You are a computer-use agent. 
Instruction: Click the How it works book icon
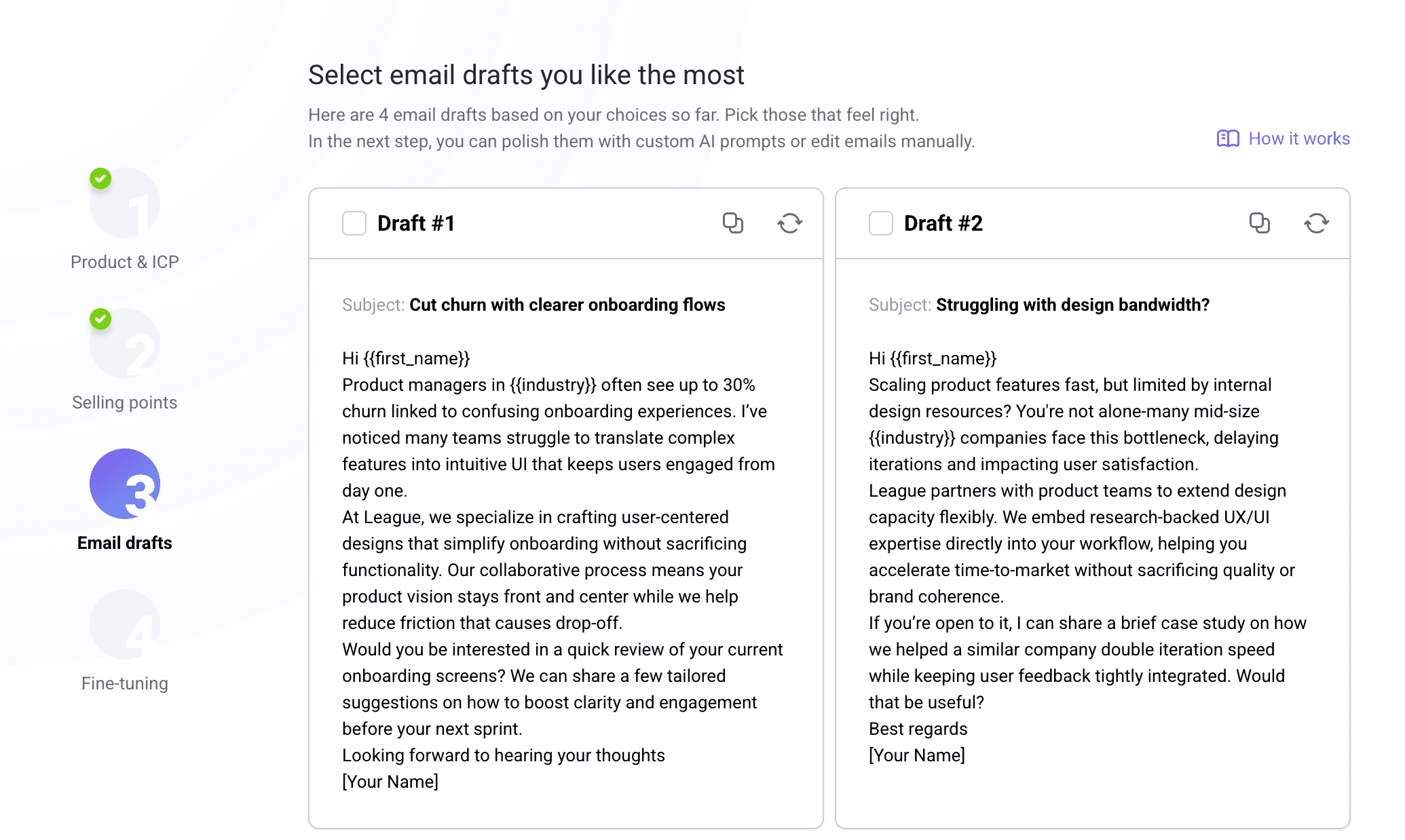(1227, 138)
